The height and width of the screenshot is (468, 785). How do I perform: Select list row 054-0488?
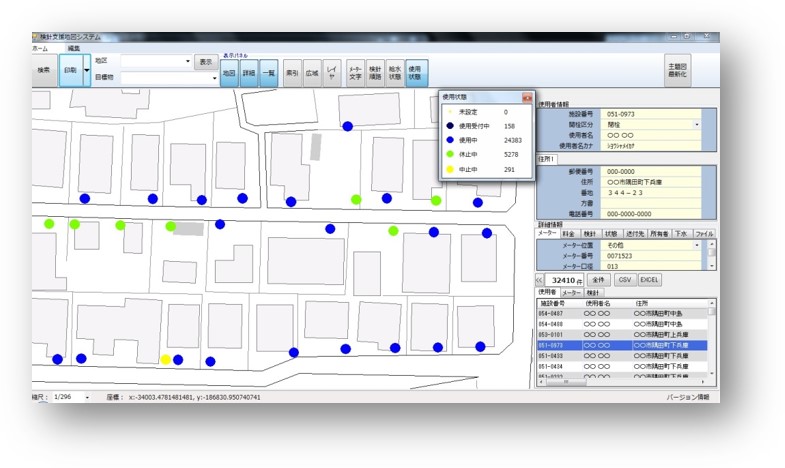[x=622, y=324]
